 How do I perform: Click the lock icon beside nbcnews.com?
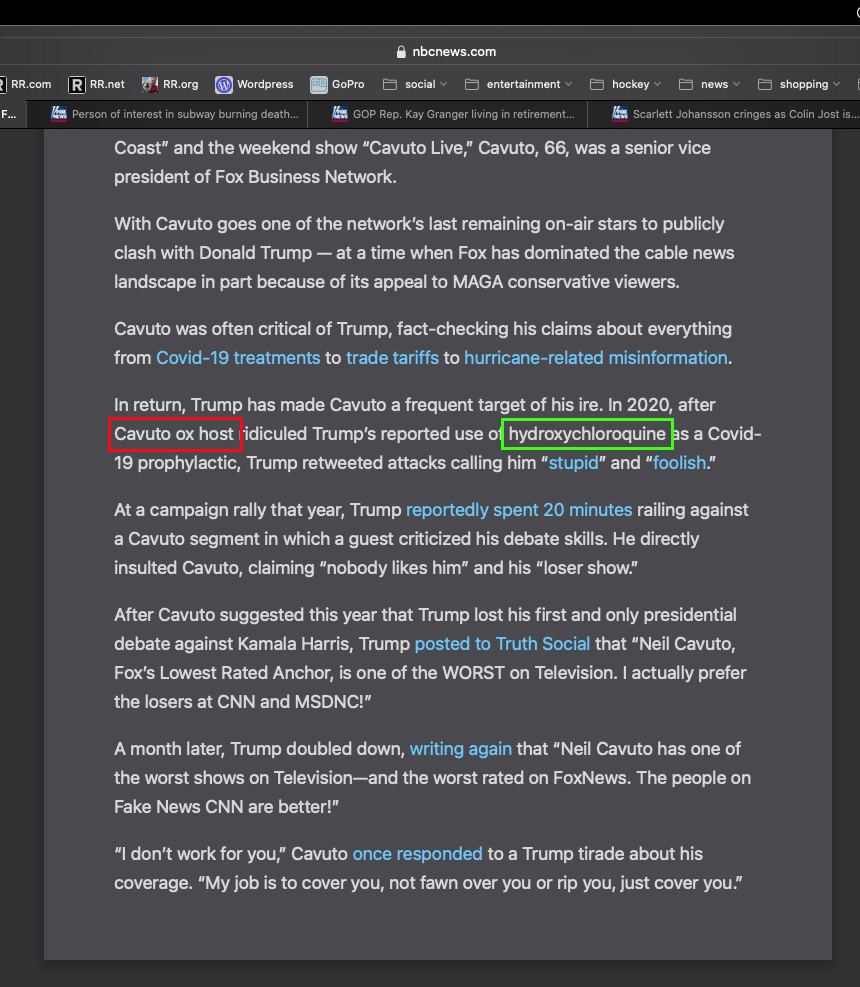pos(402,52)
